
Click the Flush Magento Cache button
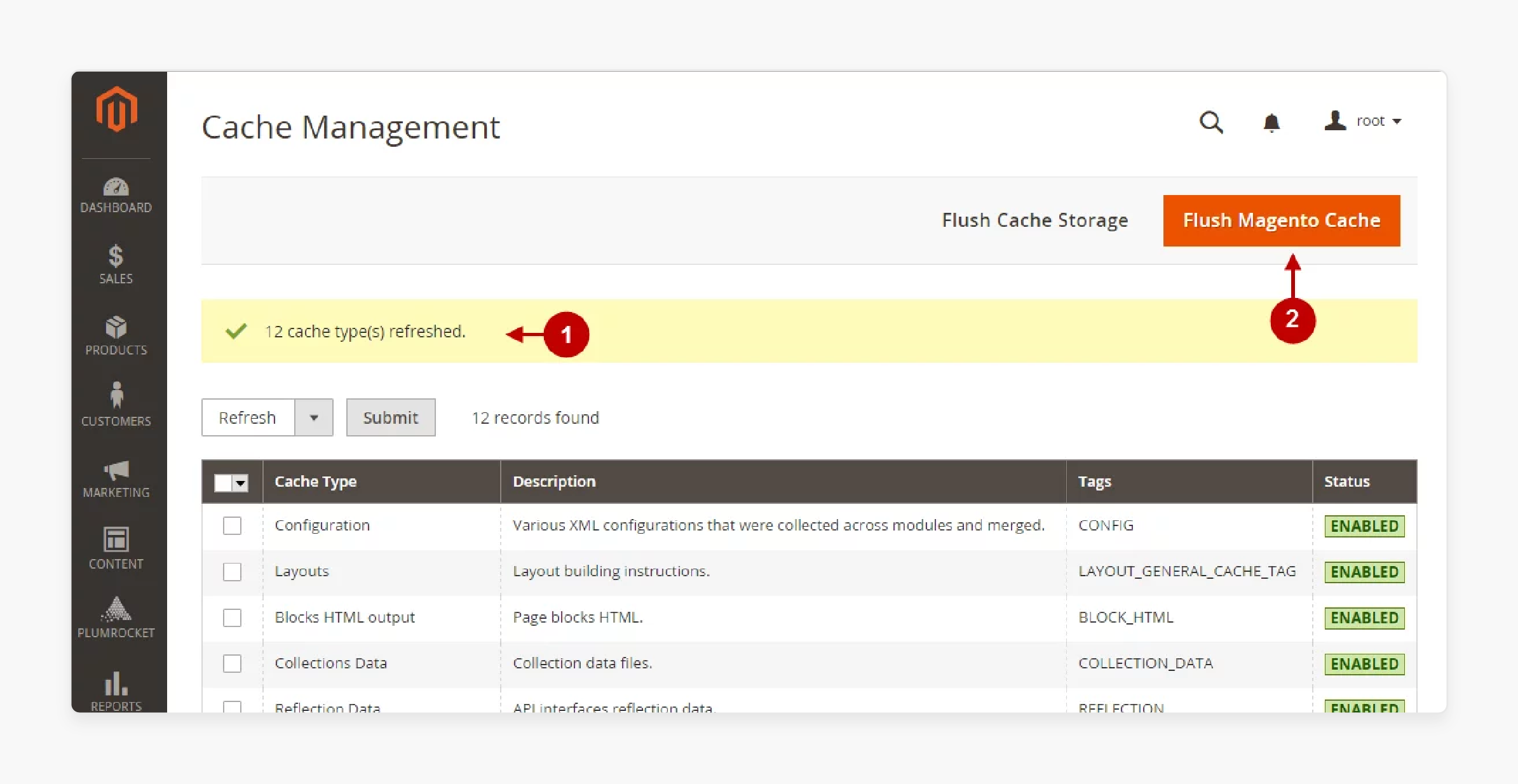tap(1282, 220)
